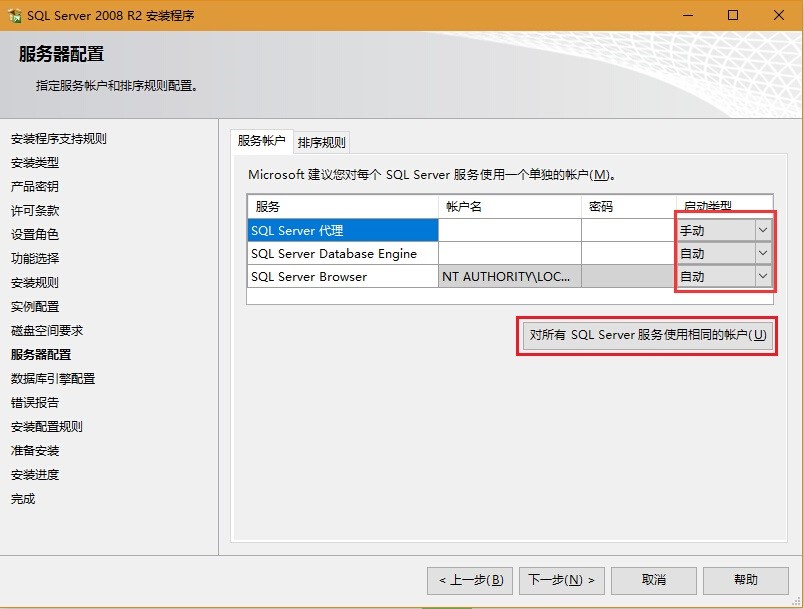Click the 下一步 button
The image size is (804, 609).
[561, 580]
